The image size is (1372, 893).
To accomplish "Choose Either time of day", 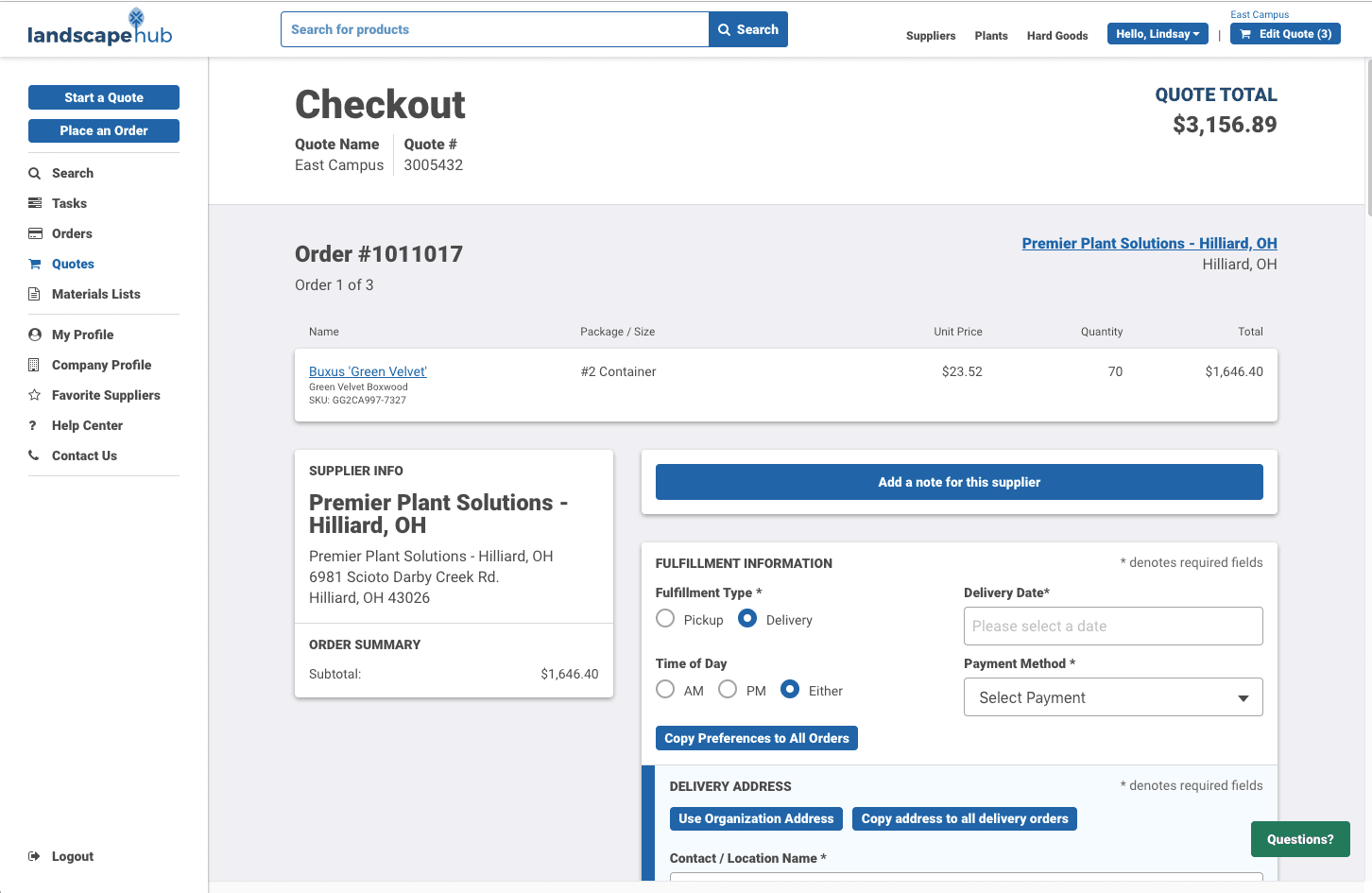I will [790, 690].
